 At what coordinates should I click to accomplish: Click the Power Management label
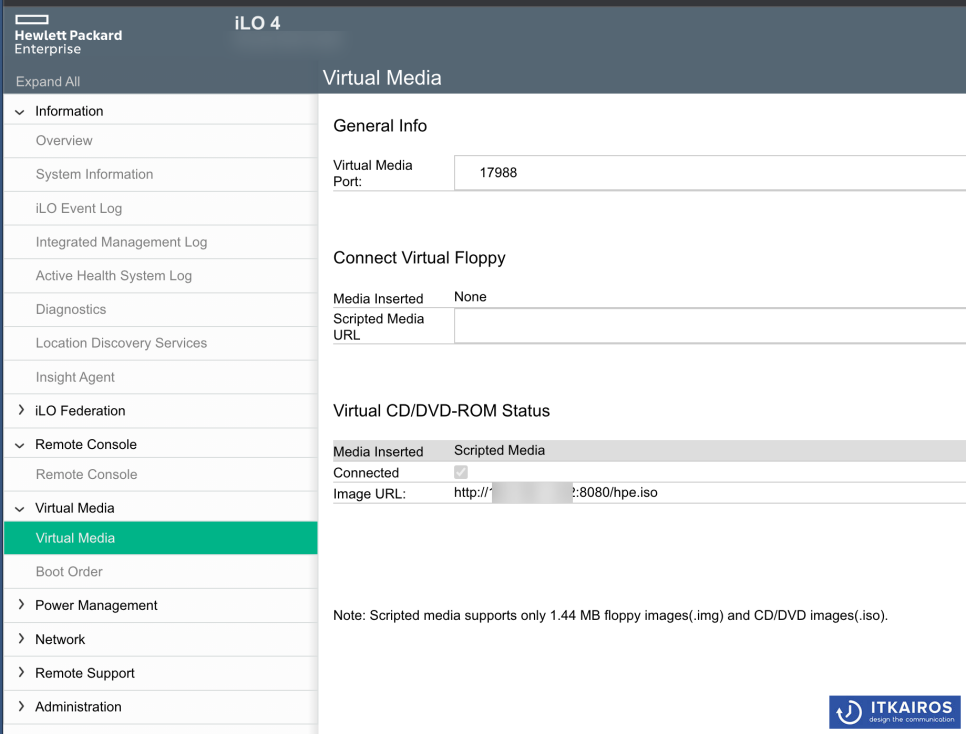pyautogui.click(x=96, y=605)
